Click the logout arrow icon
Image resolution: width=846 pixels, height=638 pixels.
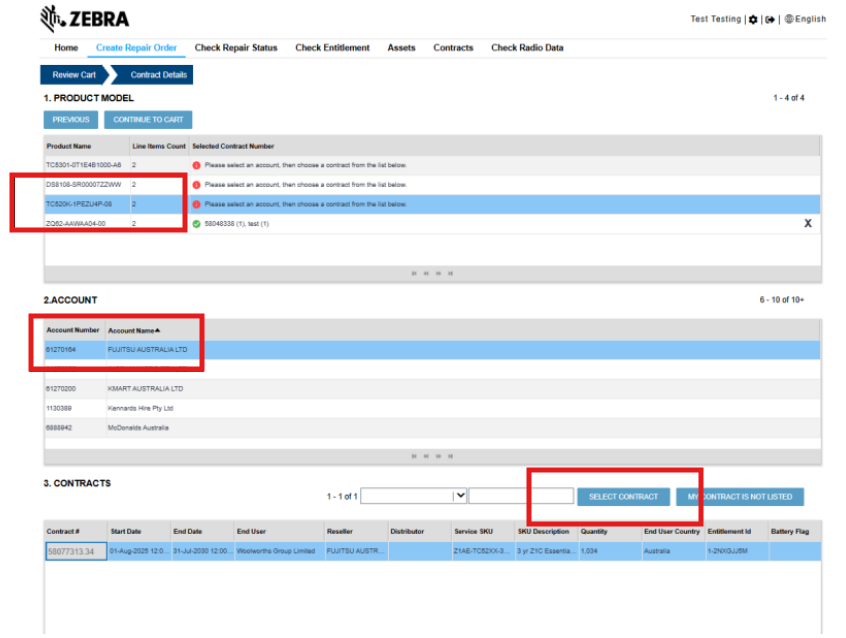coord(770,19)
